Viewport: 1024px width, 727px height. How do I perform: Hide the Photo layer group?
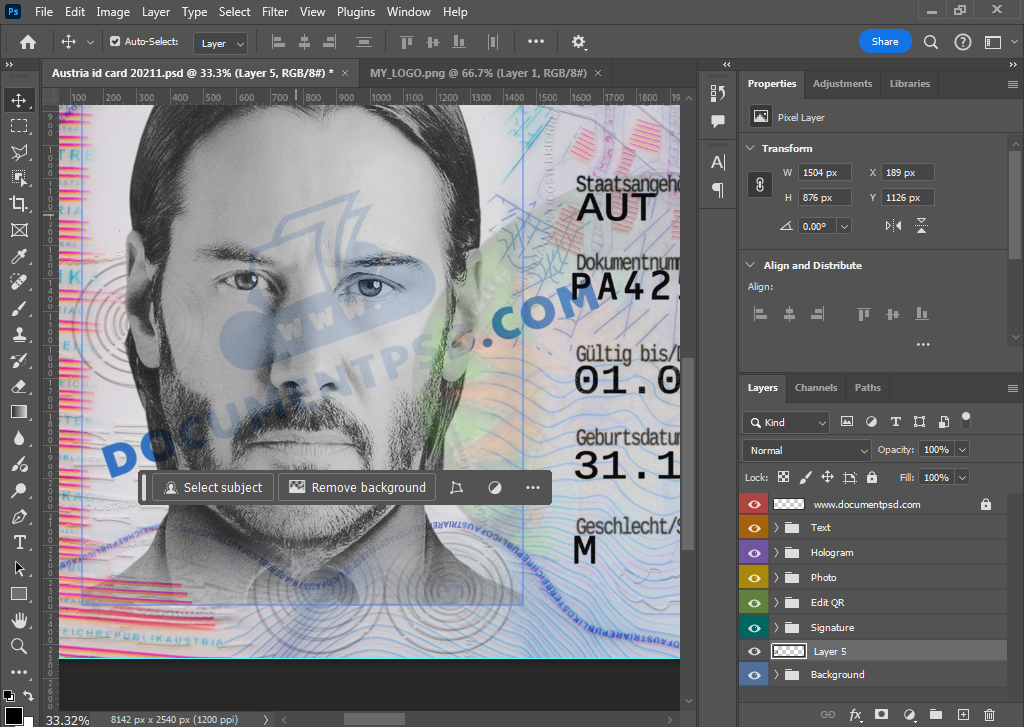click(x=754, y=577)
